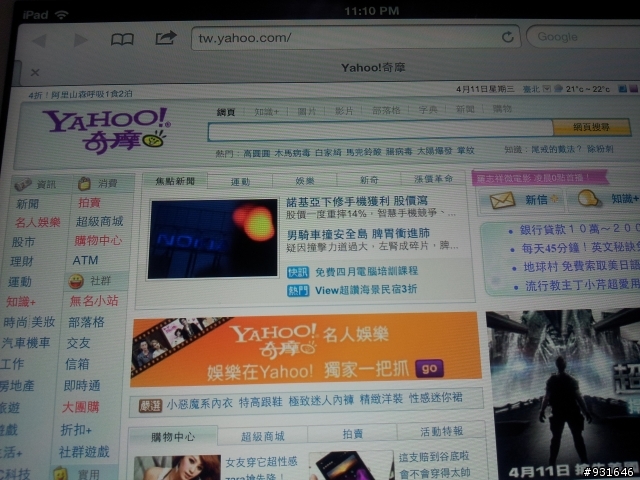Reload the page with the refresh icon

click(x=507, y=37)
